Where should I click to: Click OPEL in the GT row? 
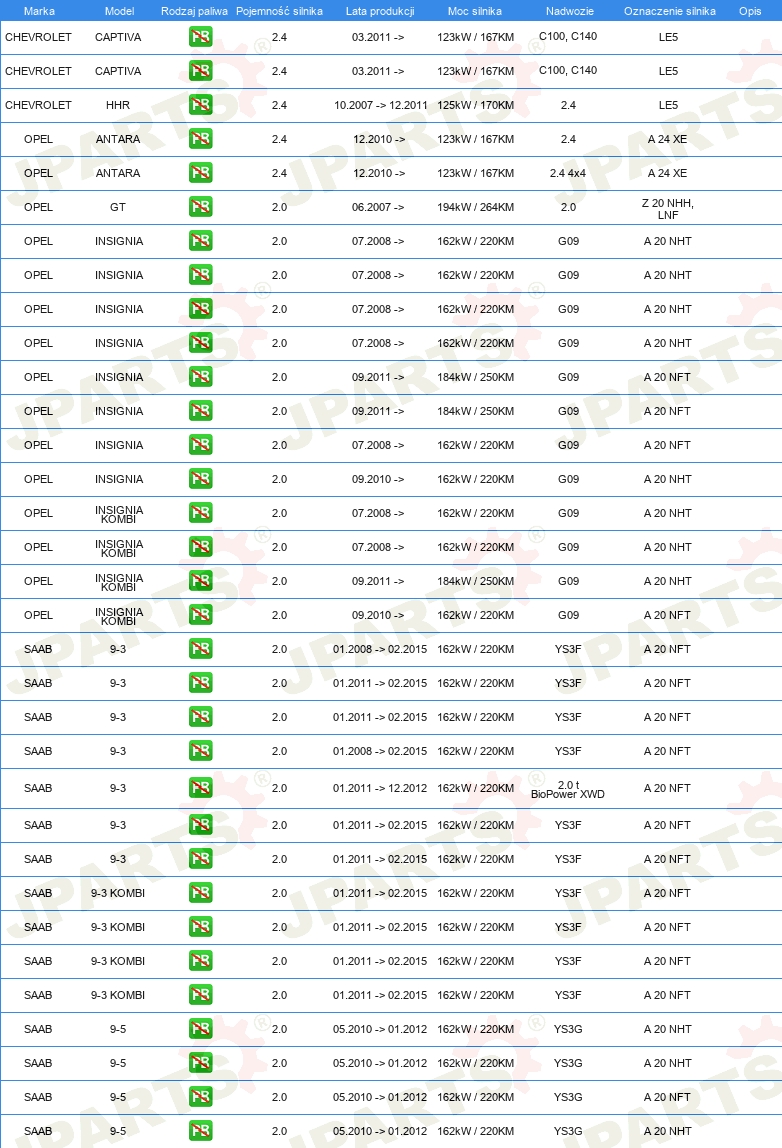click(x=38, y=207)
